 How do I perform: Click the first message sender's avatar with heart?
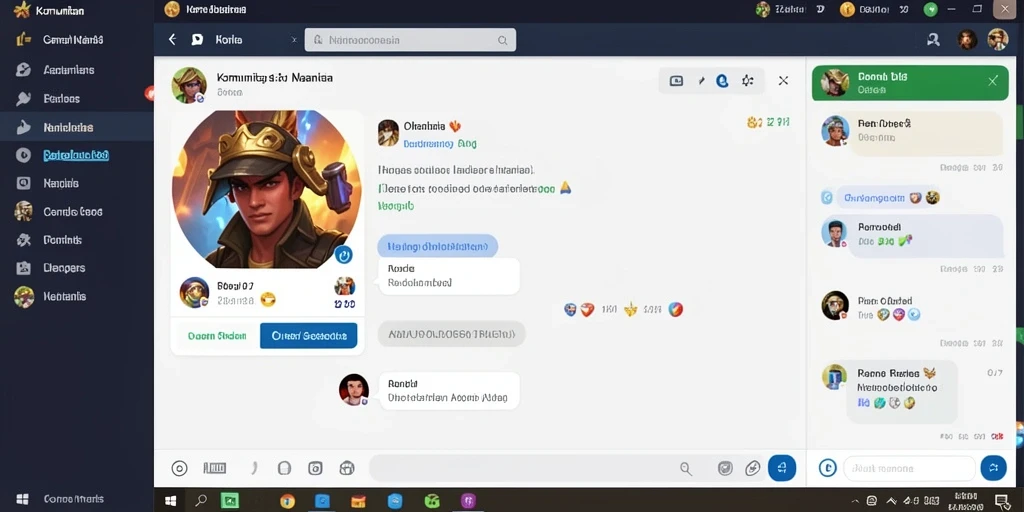pyautogui.click(x=388, y=133)
